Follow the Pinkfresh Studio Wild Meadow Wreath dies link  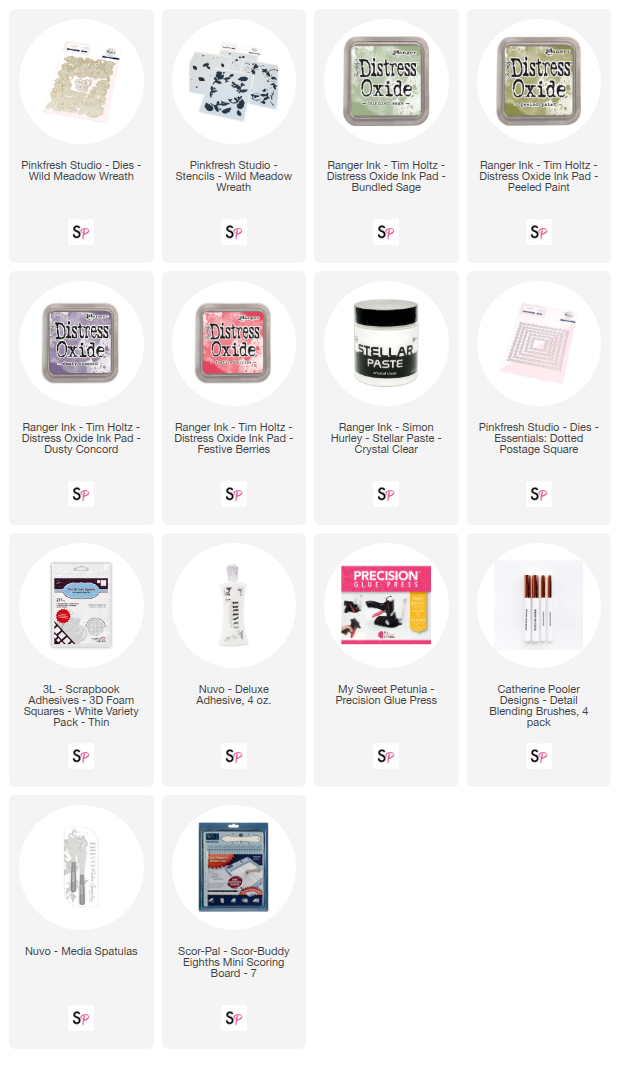(81, 171)
